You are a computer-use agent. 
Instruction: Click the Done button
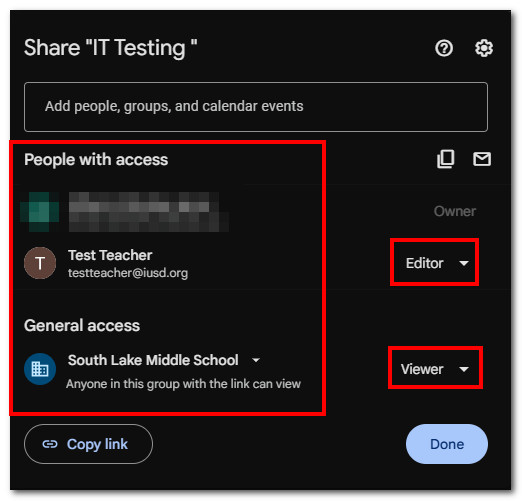click(447, 444)
